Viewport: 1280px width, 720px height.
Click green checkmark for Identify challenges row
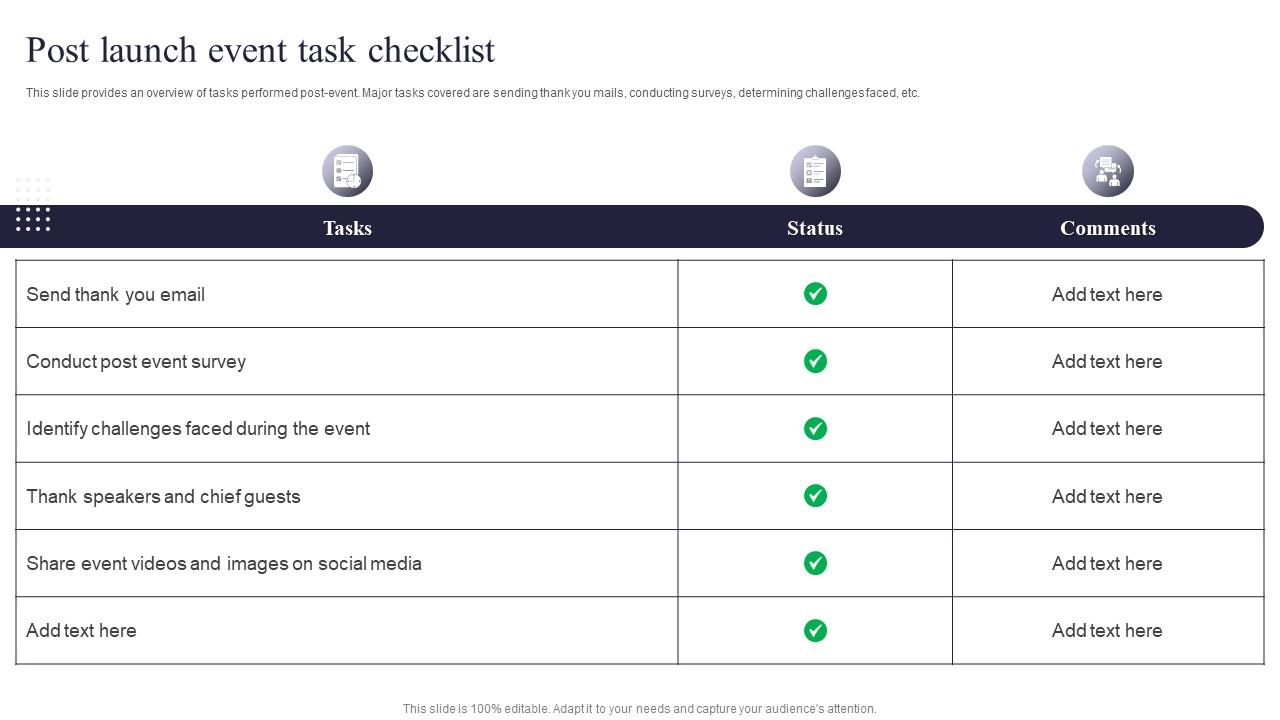coord(815,428)
